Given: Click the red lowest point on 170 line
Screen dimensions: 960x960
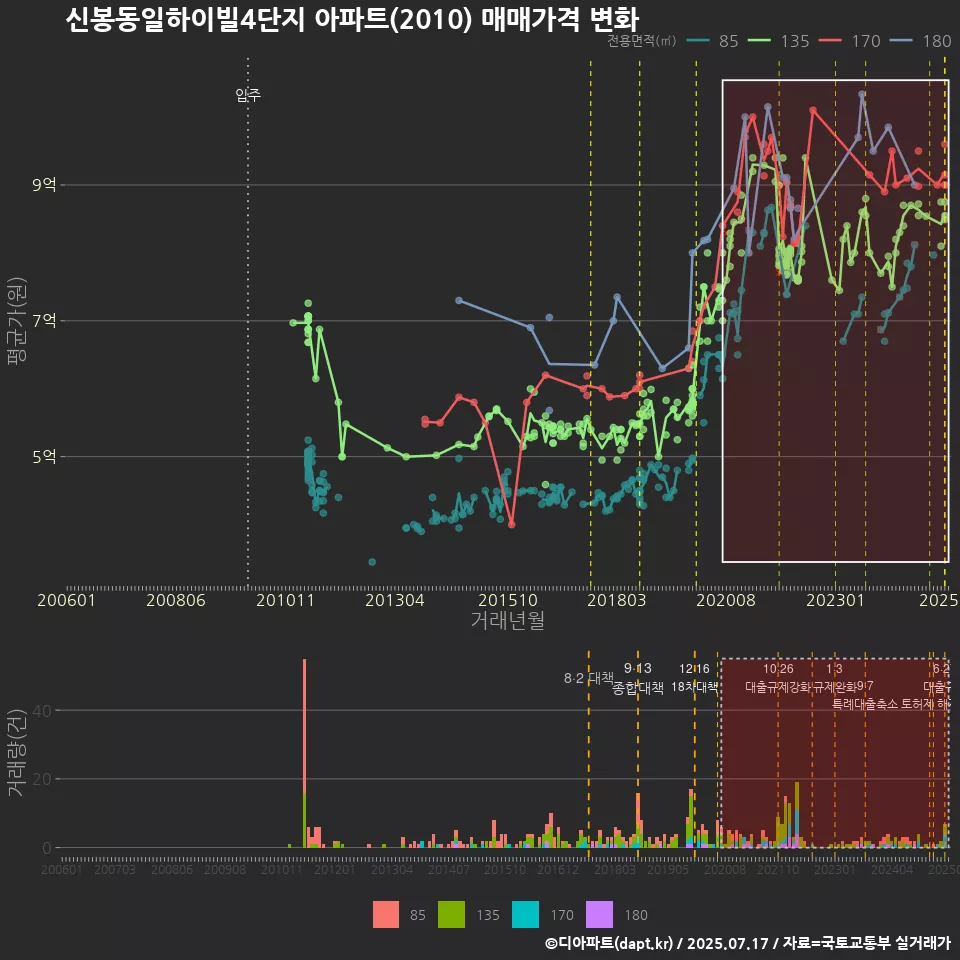Looking at the screenshot, I should click(x=511, y=524).
